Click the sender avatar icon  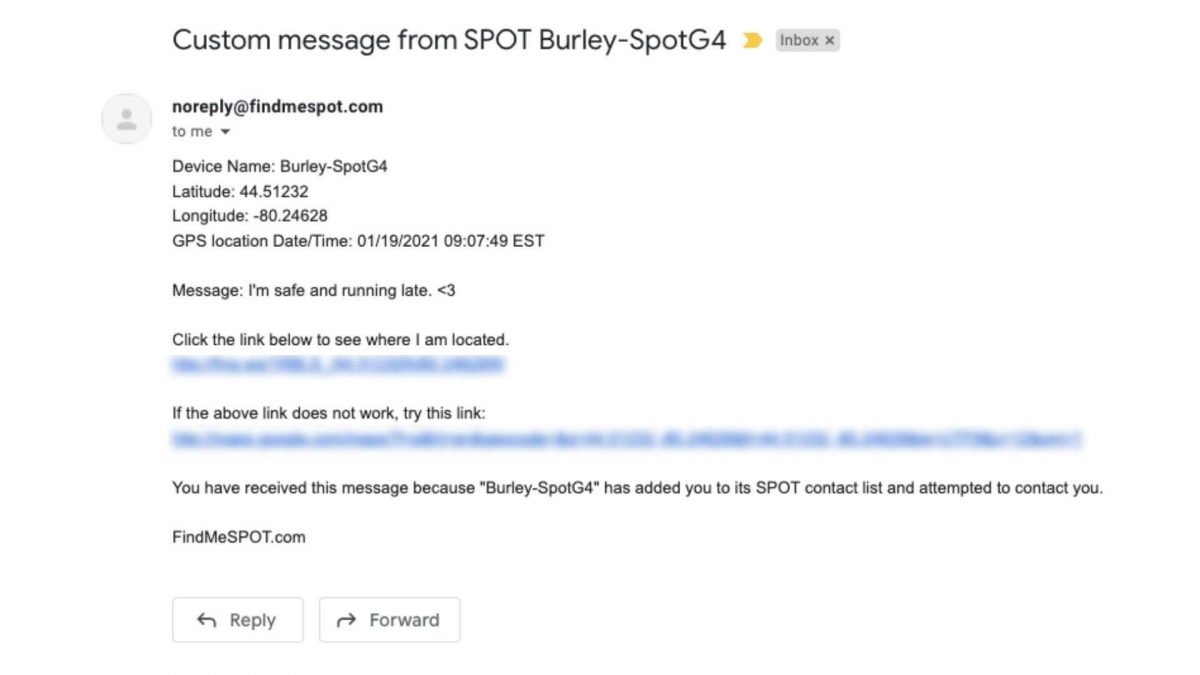click(x=127, y=119)
